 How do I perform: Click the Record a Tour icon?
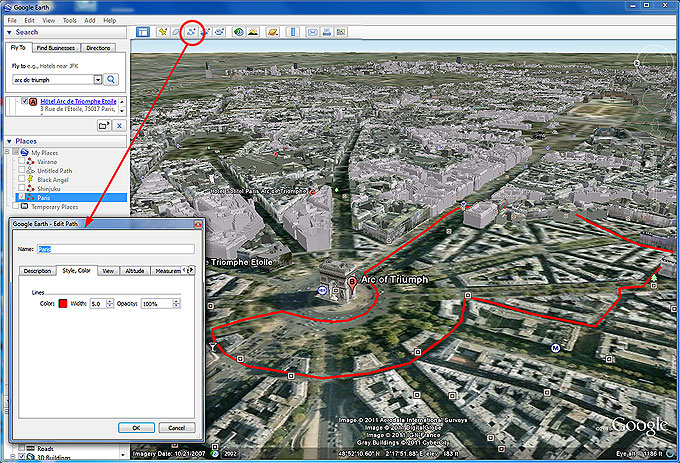coord(220,32)
